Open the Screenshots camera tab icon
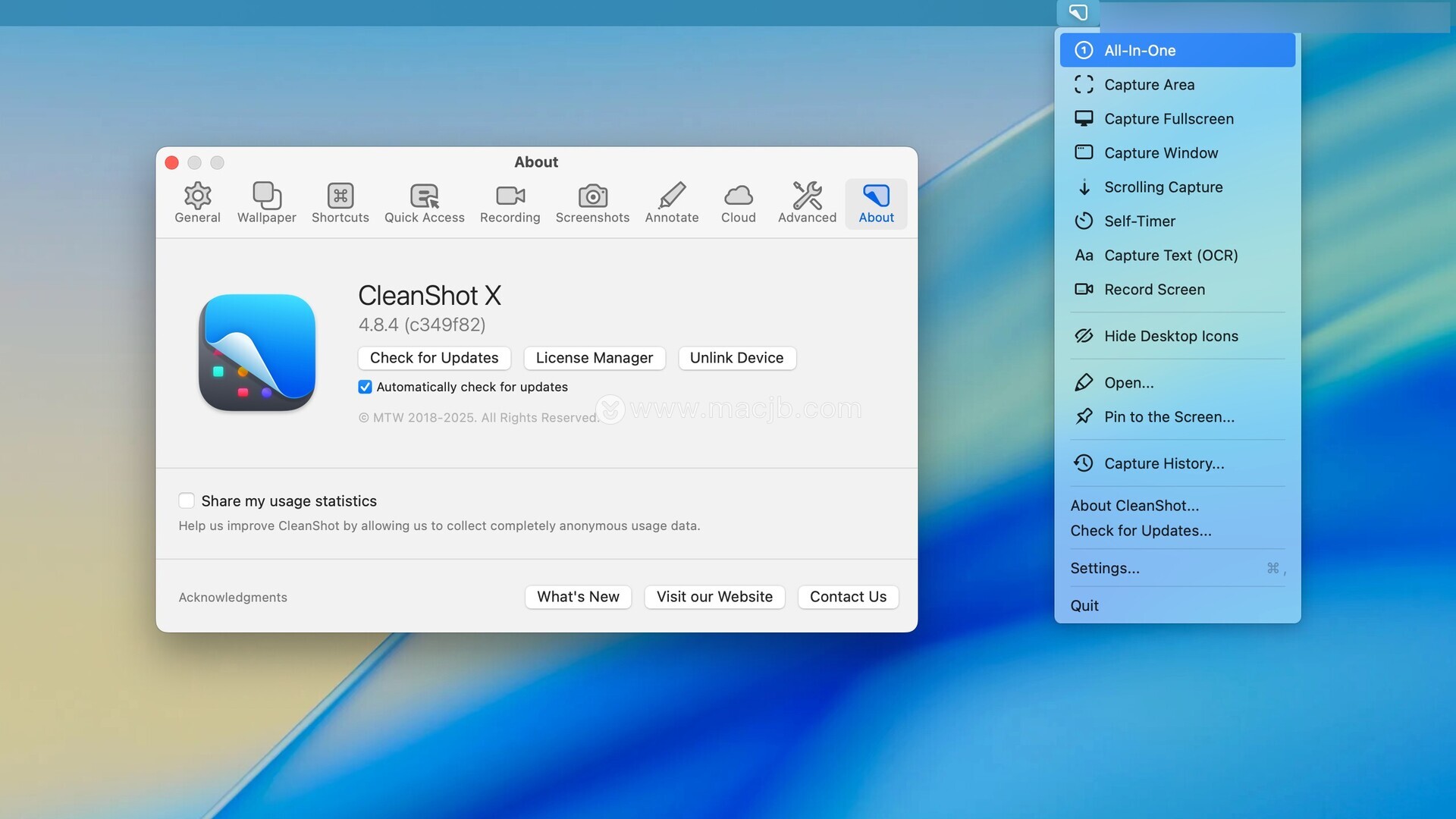 tap(592, 196)
